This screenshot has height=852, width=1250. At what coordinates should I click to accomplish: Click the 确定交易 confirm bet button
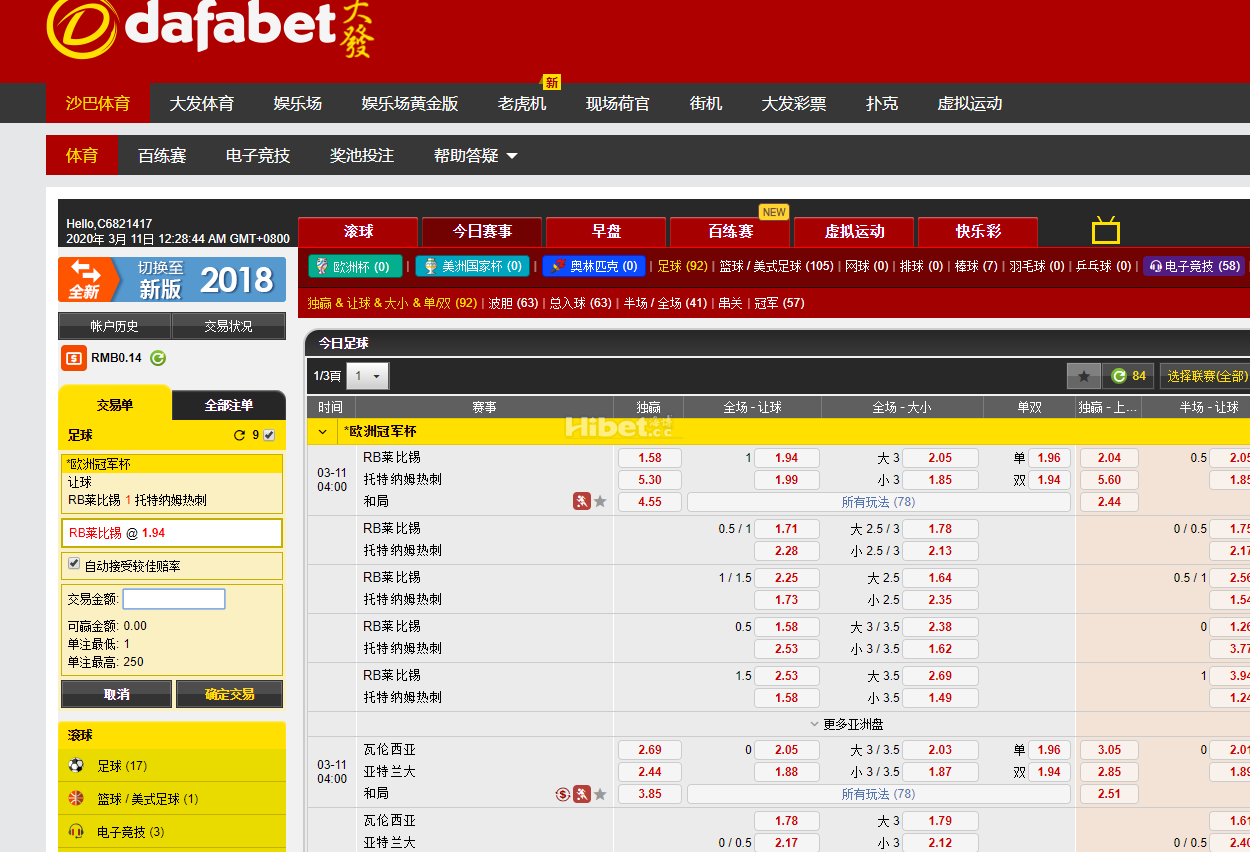click(x=229, y=694)
